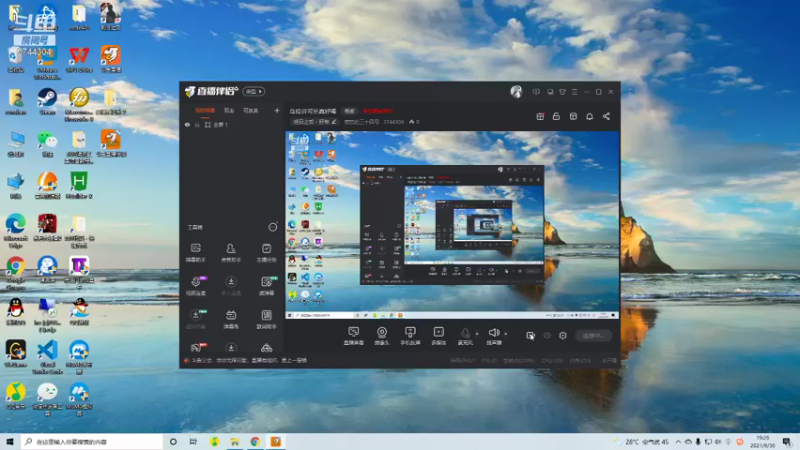
Task: Edit the stream title with the pencil icon
Action: (334, 122)
